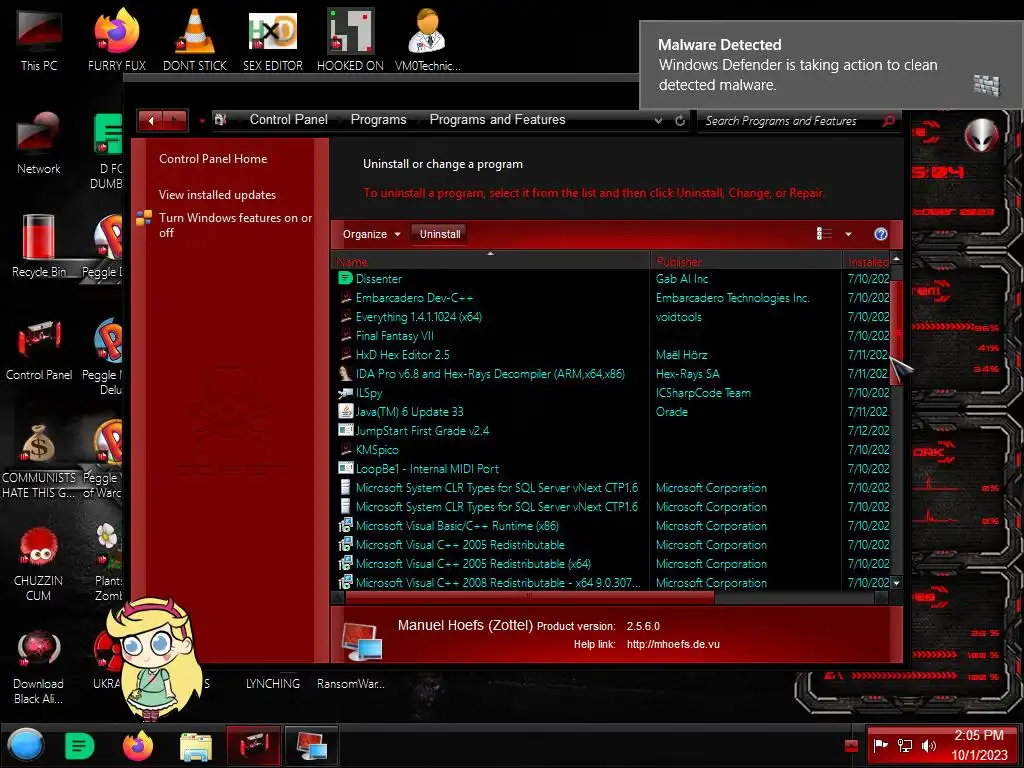Viewport: 1024px width, 768px height.
Task: Click Control Panel in the breadcrumb
Action: pos(289,120)
